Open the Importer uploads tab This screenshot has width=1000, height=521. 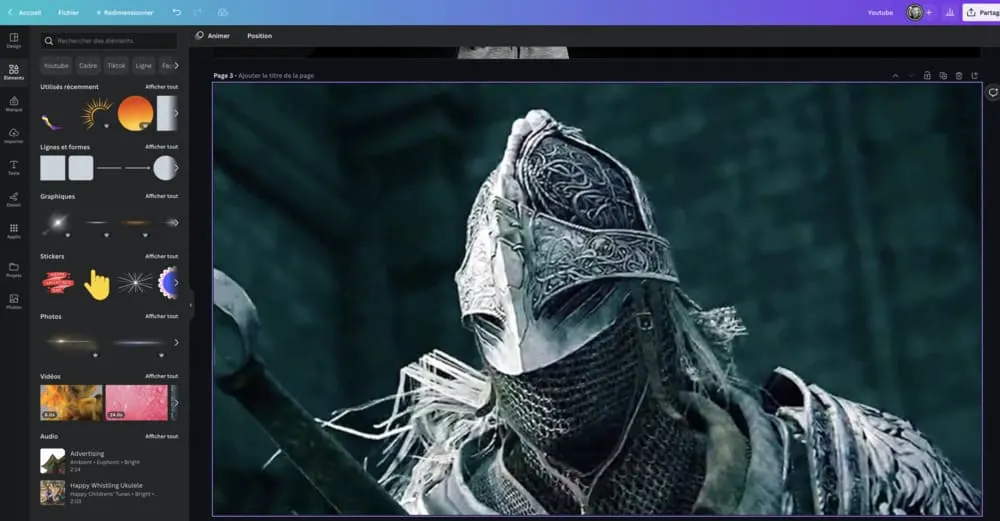tap(13, 135)
